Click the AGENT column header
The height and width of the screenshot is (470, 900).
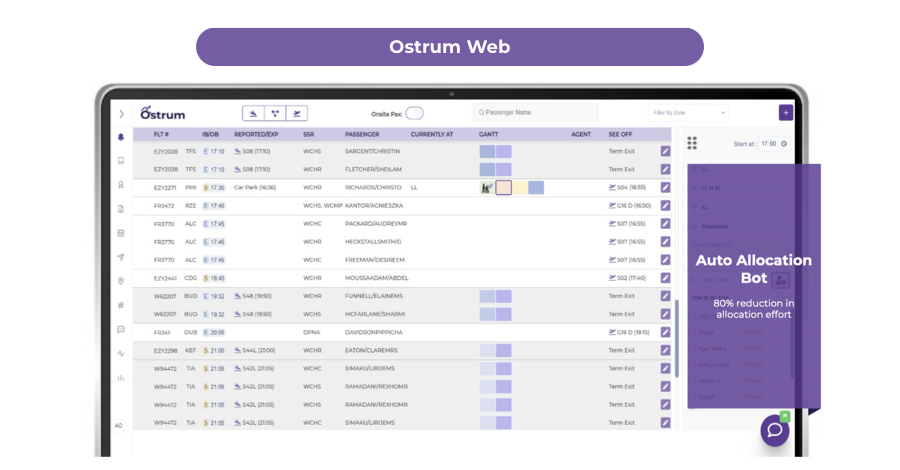[581, 134]
